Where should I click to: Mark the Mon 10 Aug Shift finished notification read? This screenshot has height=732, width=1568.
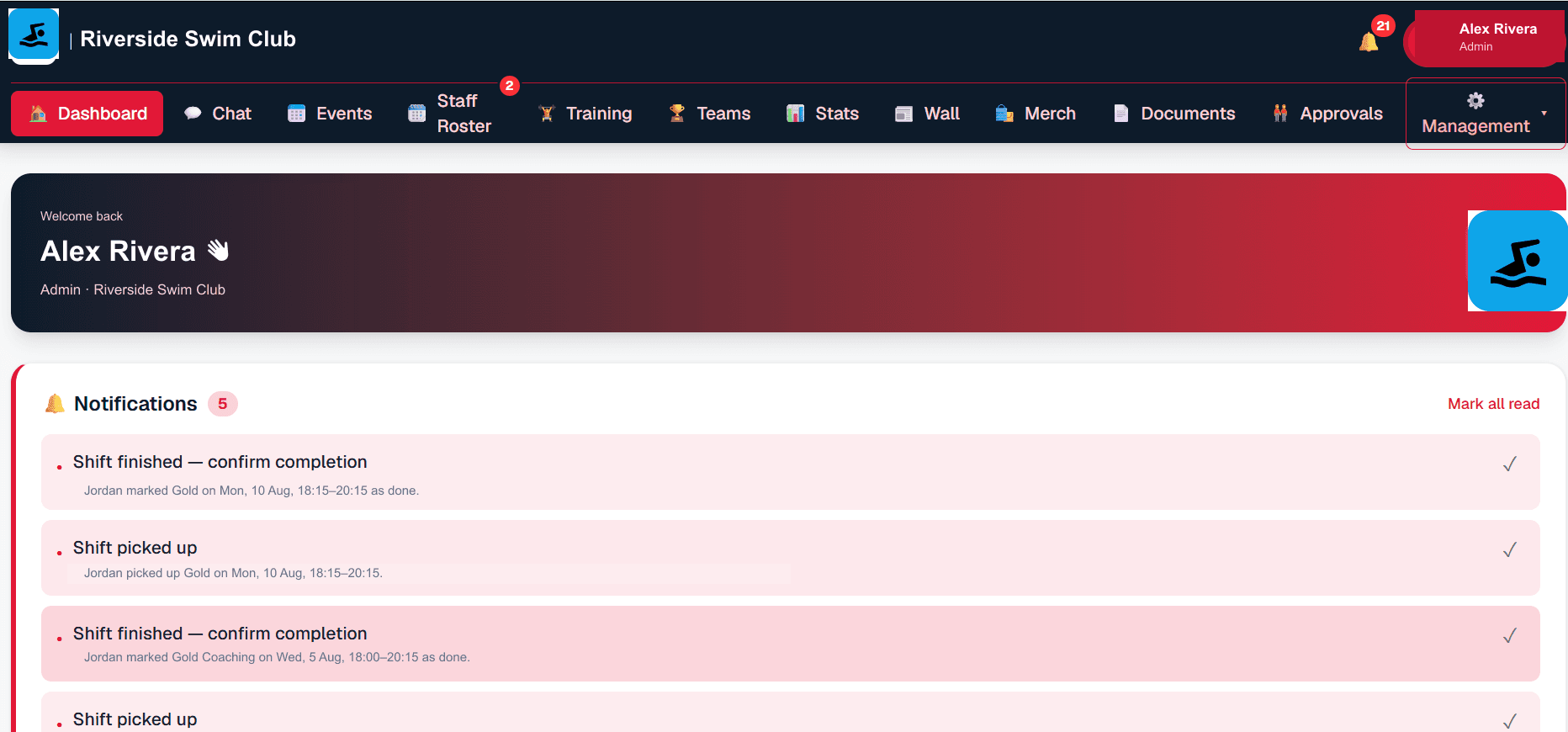click(x=1510, y=464)
